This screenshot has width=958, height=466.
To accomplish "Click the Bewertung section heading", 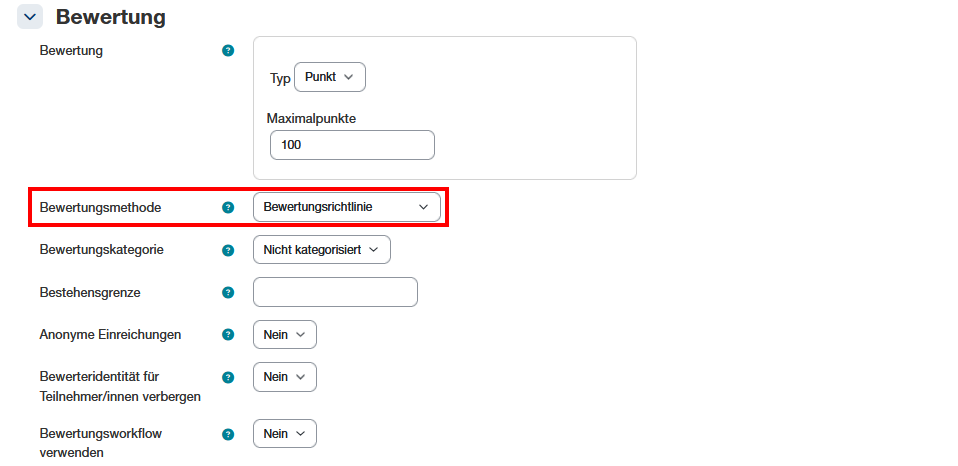I will click(x=110, y=17).
